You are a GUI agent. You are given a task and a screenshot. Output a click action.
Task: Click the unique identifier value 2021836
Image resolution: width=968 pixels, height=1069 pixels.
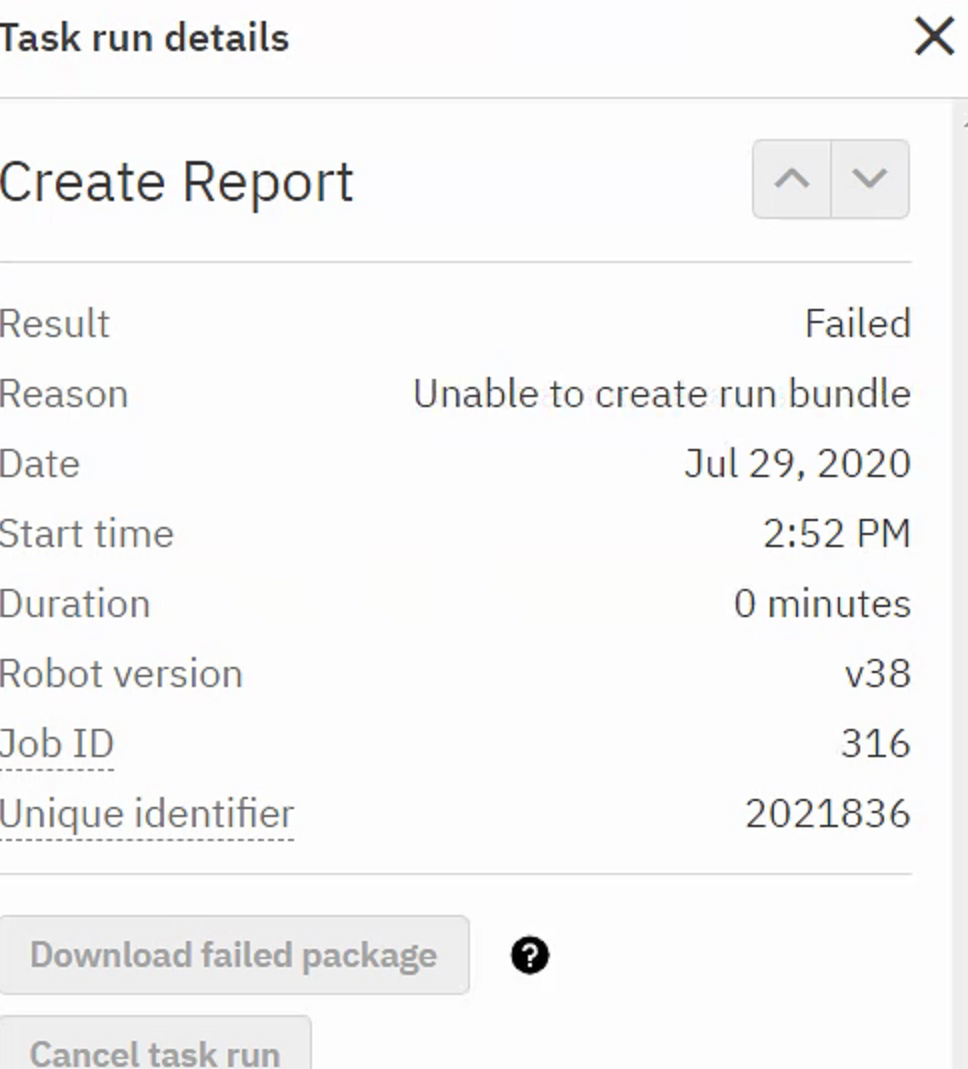tap(827, 814)
